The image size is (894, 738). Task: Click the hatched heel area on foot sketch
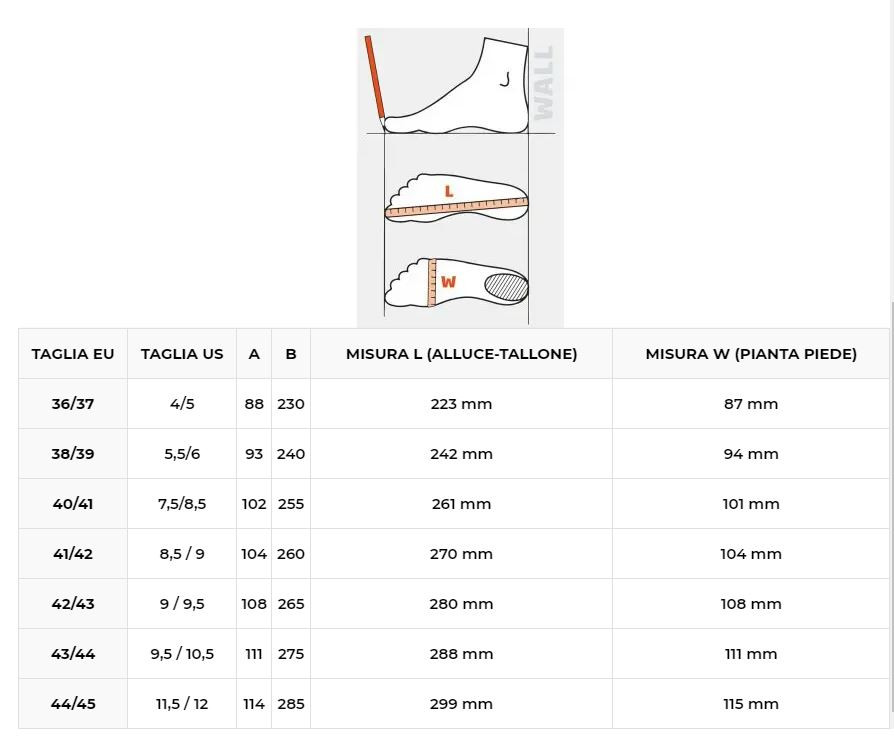point(506,286)
